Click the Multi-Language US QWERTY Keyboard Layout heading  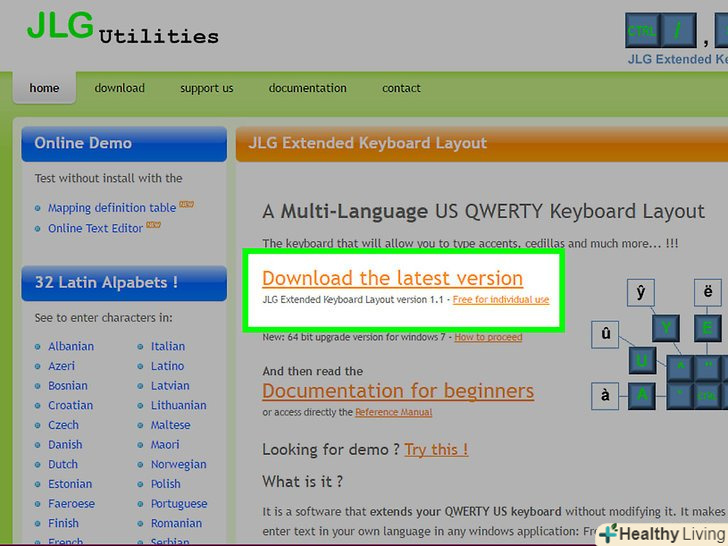[x=483, y=212]
